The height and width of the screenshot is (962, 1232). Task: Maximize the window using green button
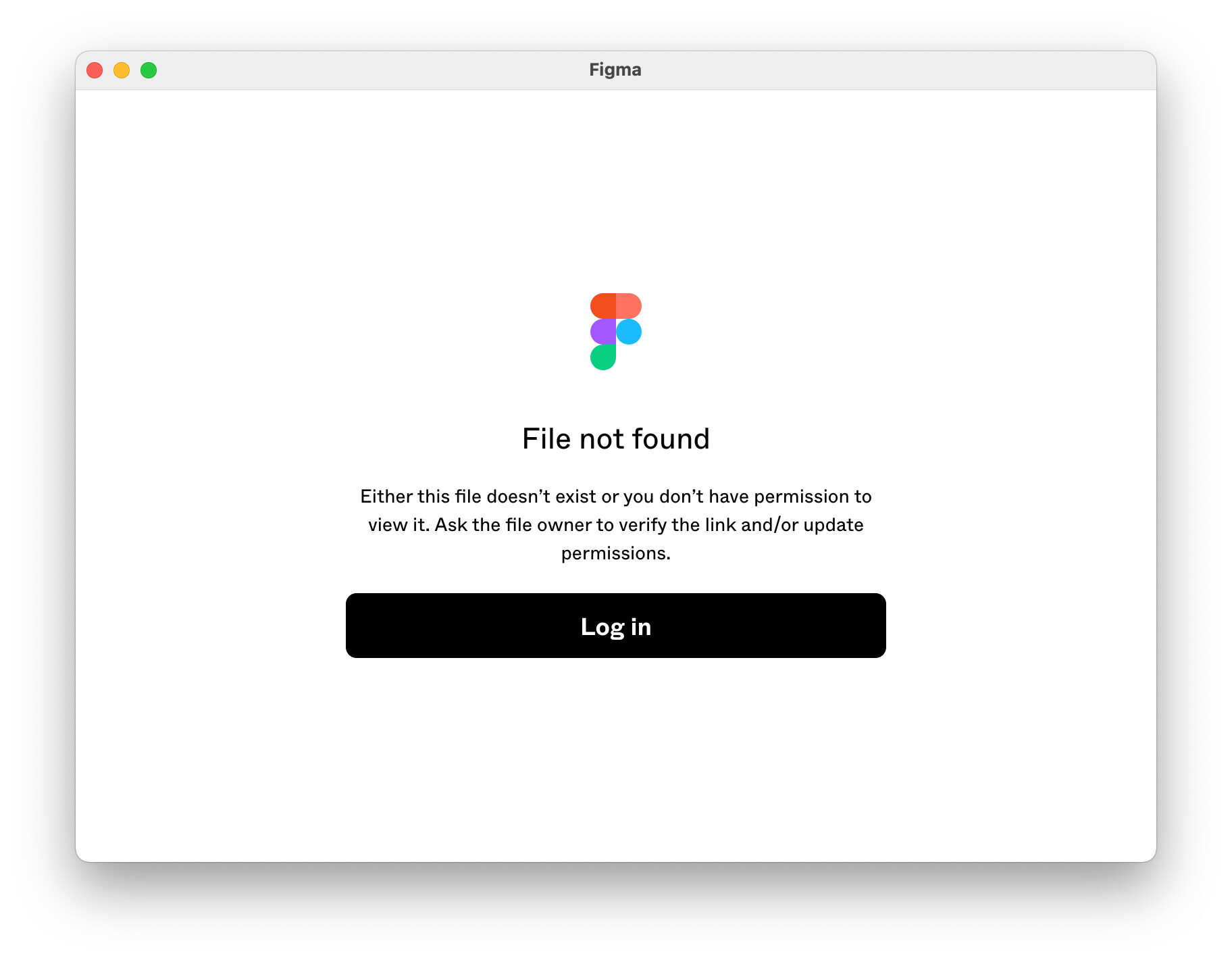(149, 70)
